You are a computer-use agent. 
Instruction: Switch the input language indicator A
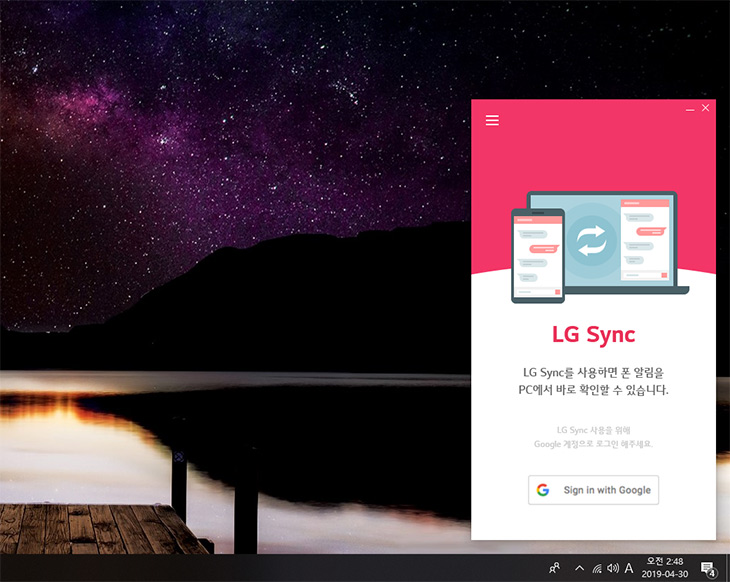point(629,568)
